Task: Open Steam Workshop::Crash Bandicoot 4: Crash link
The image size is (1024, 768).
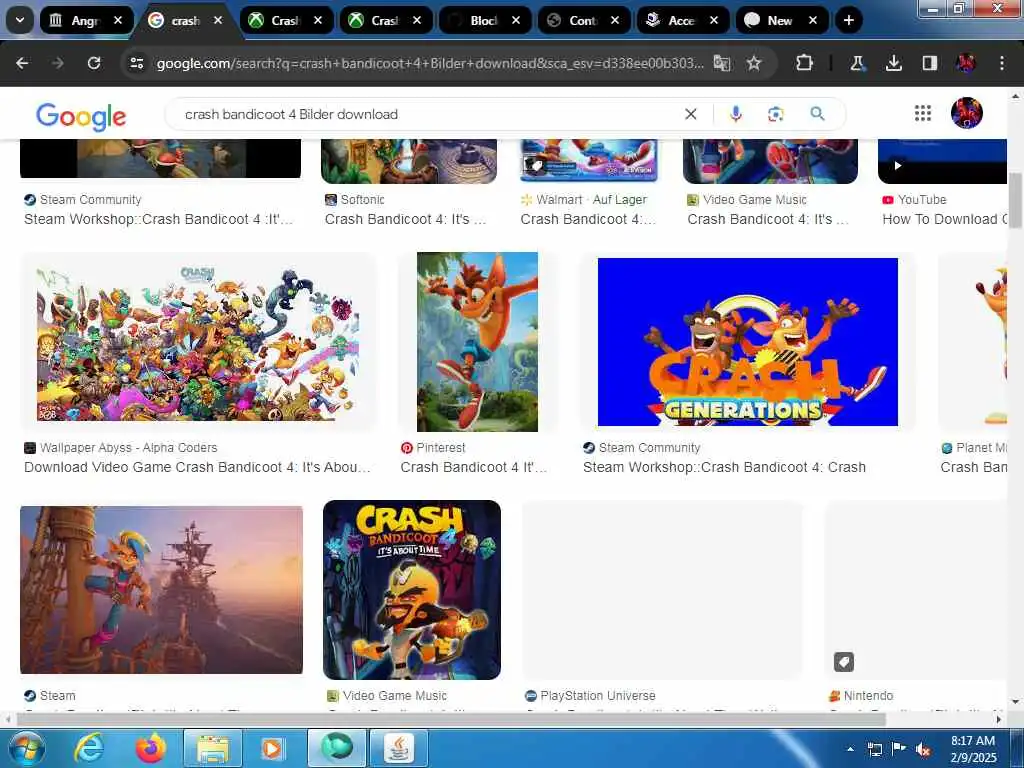Action: 724,467
